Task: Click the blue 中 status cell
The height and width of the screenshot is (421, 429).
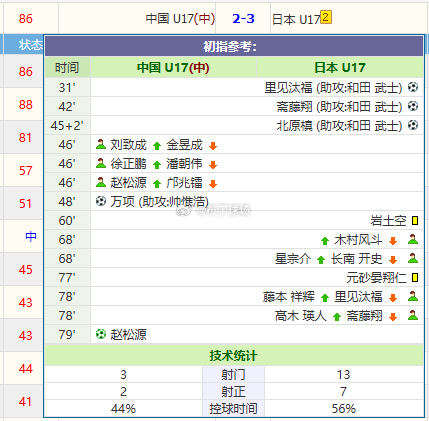Action: coord(31,236)
